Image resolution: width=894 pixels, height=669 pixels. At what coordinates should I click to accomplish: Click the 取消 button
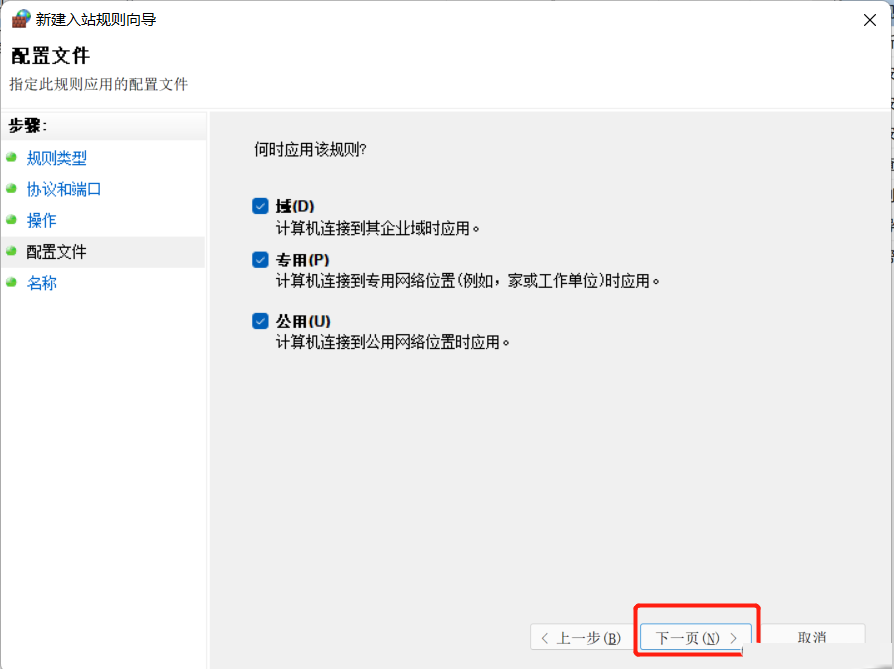point(812,636)
